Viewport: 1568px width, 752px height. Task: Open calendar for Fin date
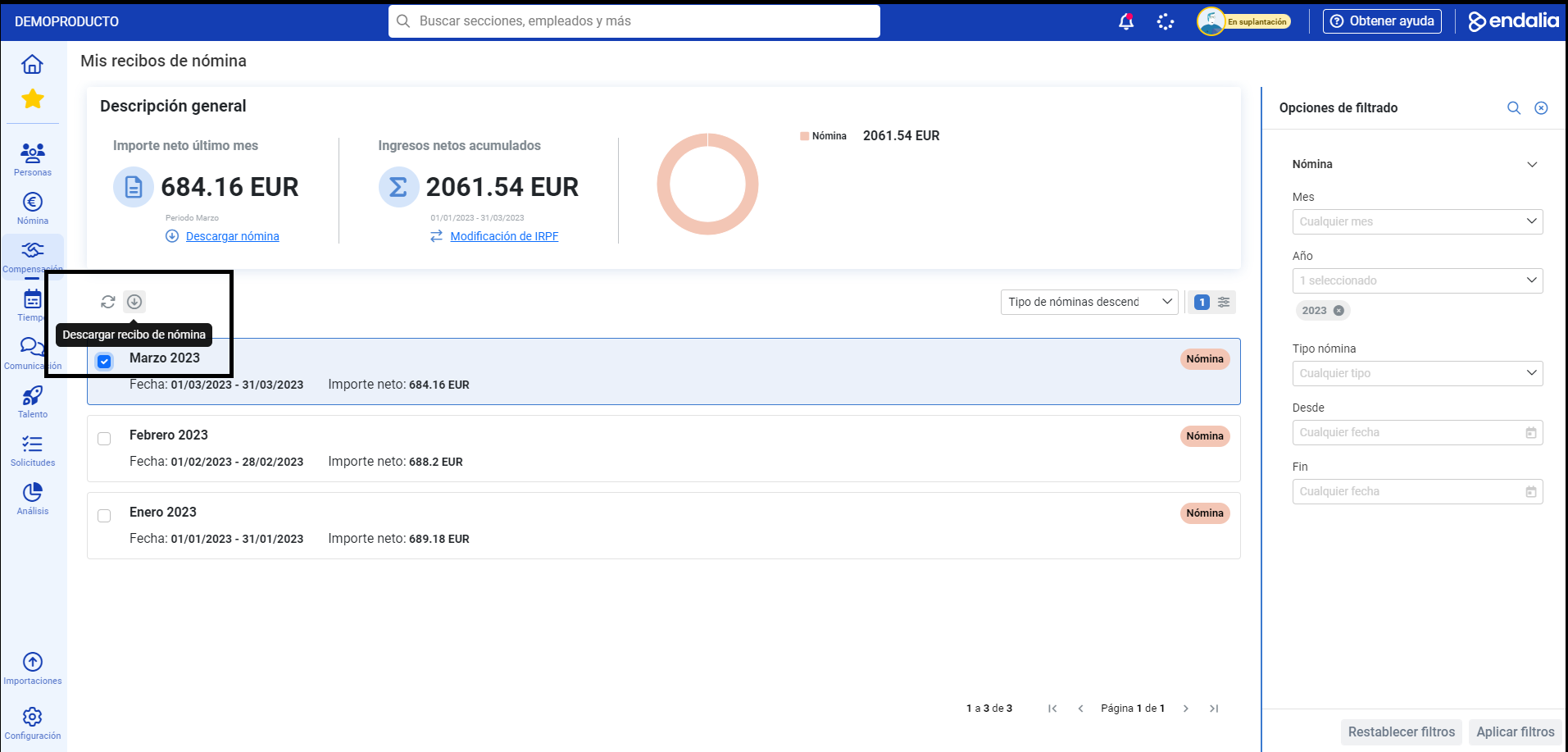[x=1530, y=491]
